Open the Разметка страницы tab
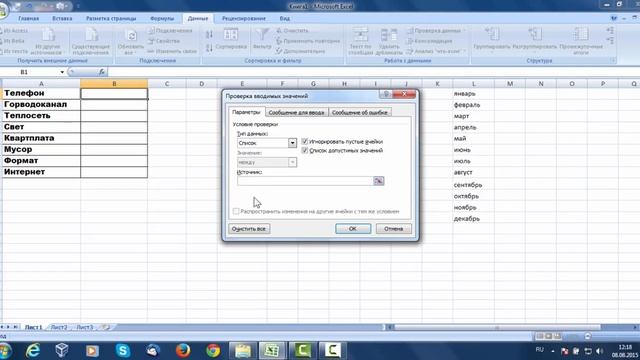 point(111,18)
